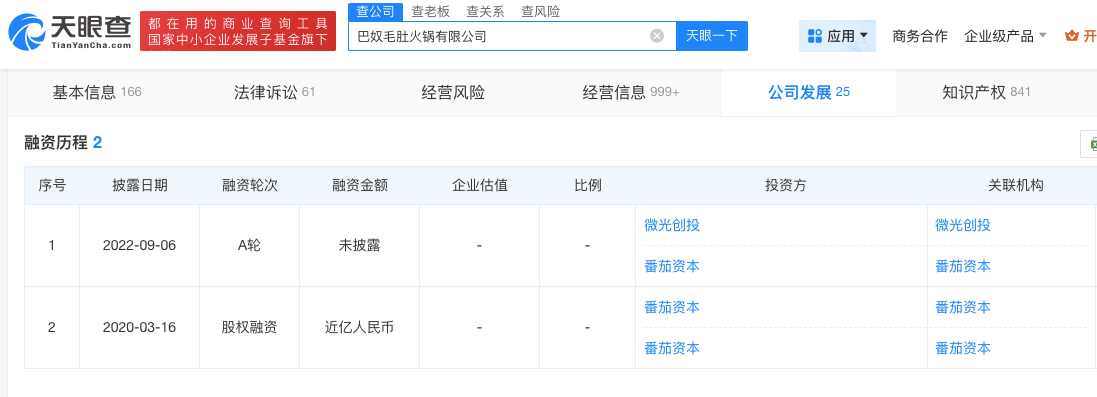Open the 应用 grid icon menu
This screenshot has height=397, width=1097.
tap(814, 36)
